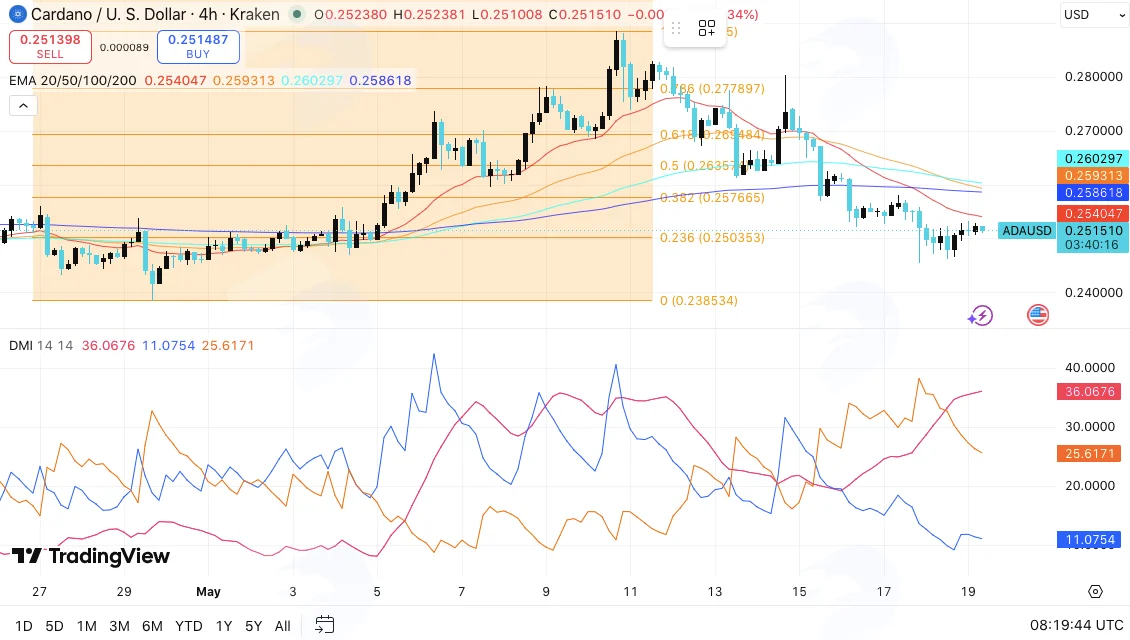Open the go-to-date calendar icon

[325, 625]
